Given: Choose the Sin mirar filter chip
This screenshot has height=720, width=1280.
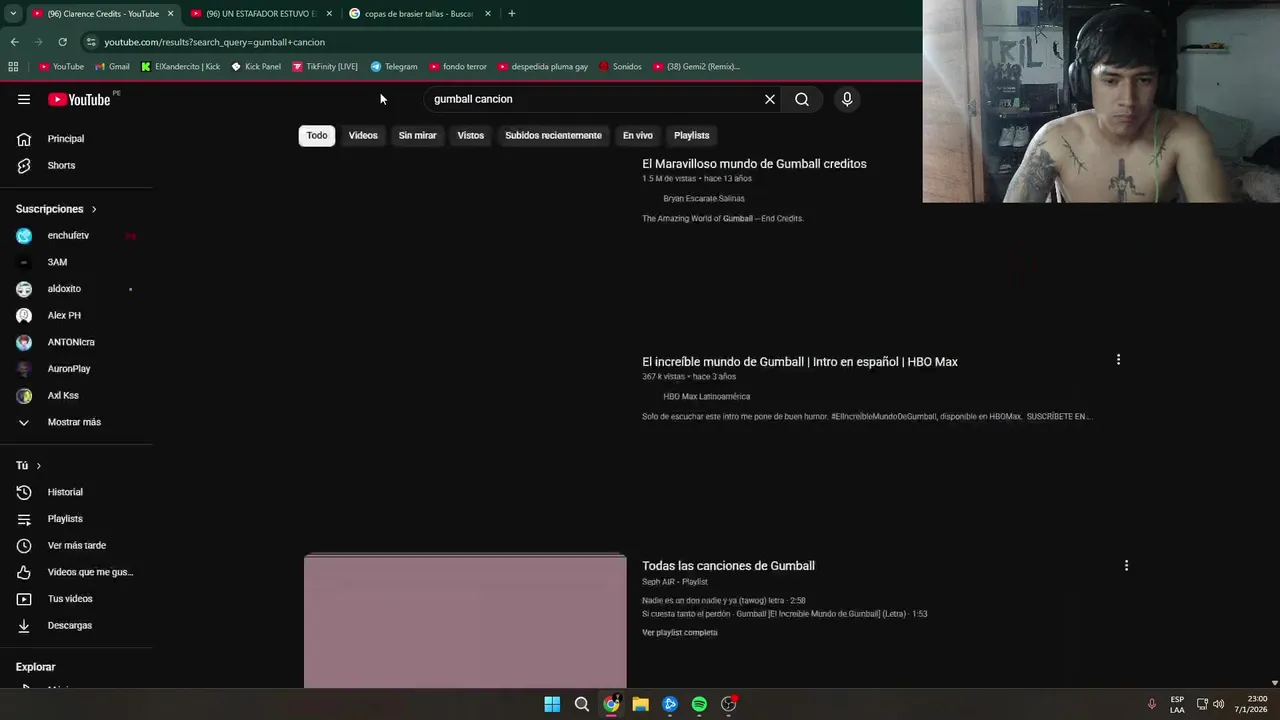Looking at the screenshot, I should coord(417,135).
